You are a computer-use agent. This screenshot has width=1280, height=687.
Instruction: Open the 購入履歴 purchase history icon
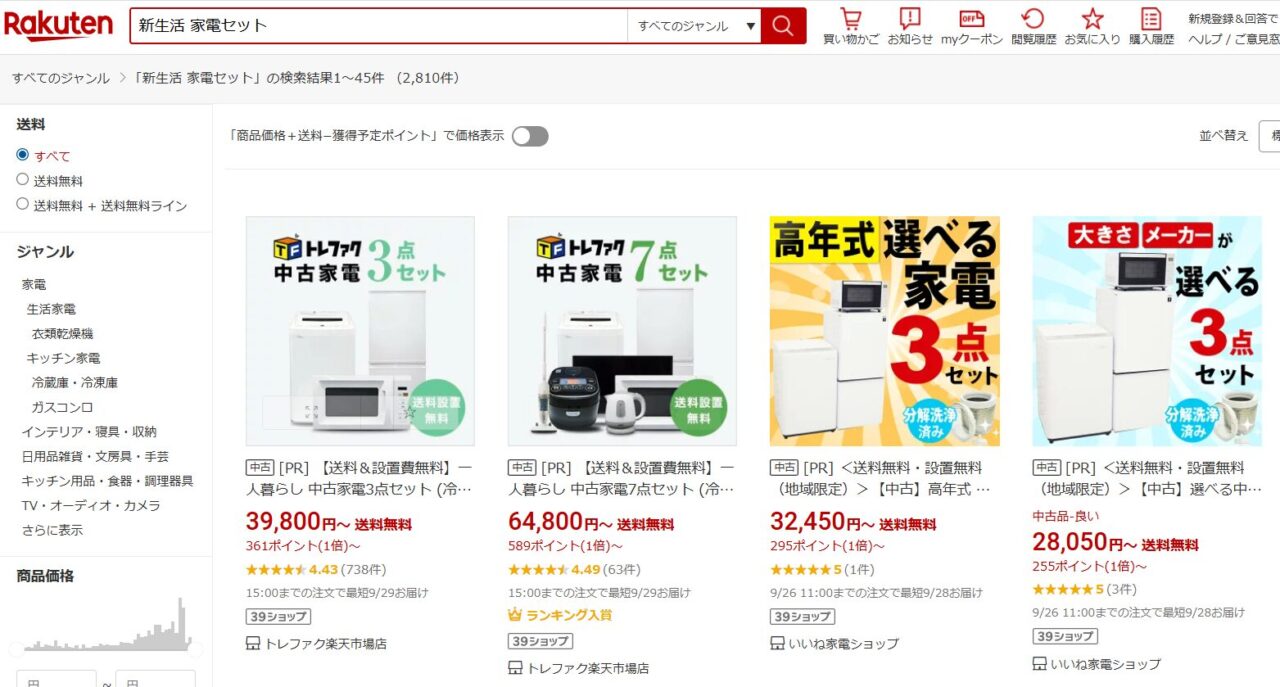tap(1151, 27)
